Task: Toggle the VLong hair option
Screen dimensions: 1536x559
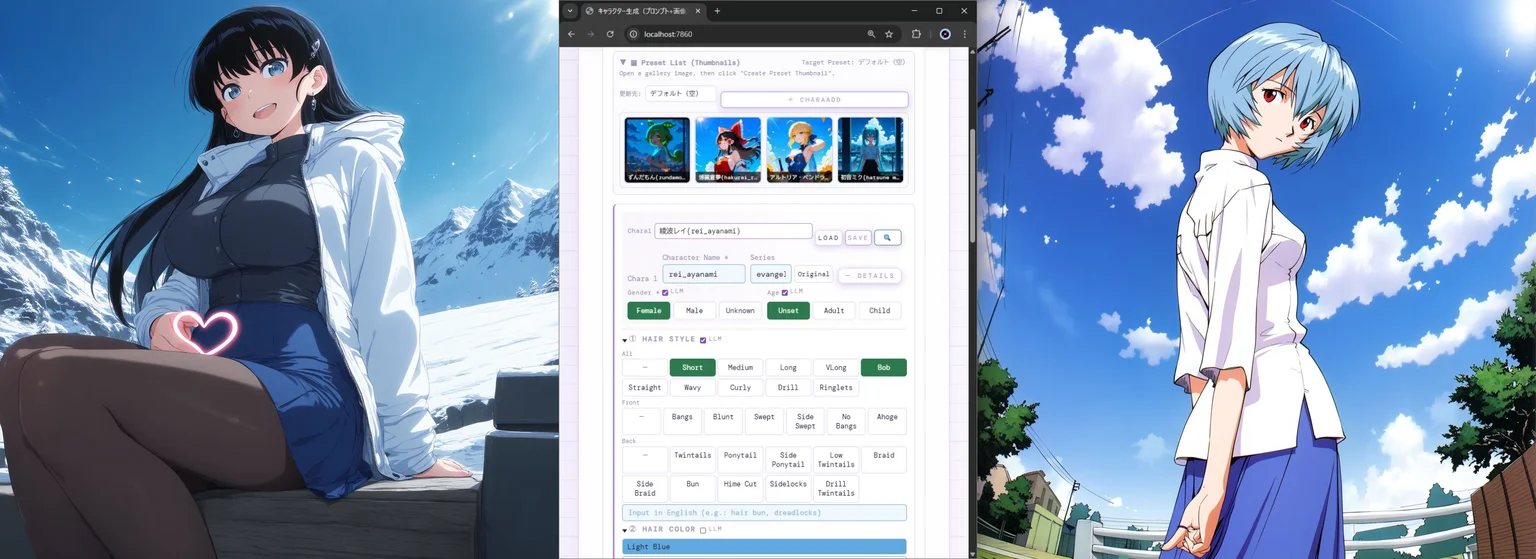Action: click(x=836, y=368)
